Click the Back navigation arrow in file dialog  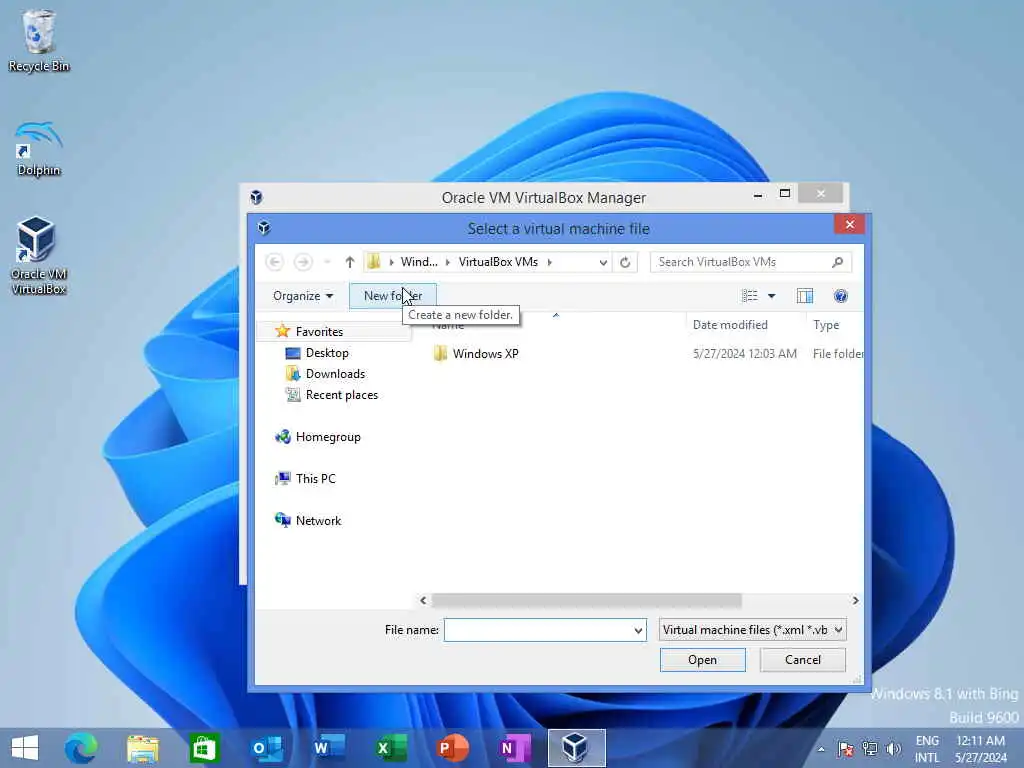(x=274, y=262)
